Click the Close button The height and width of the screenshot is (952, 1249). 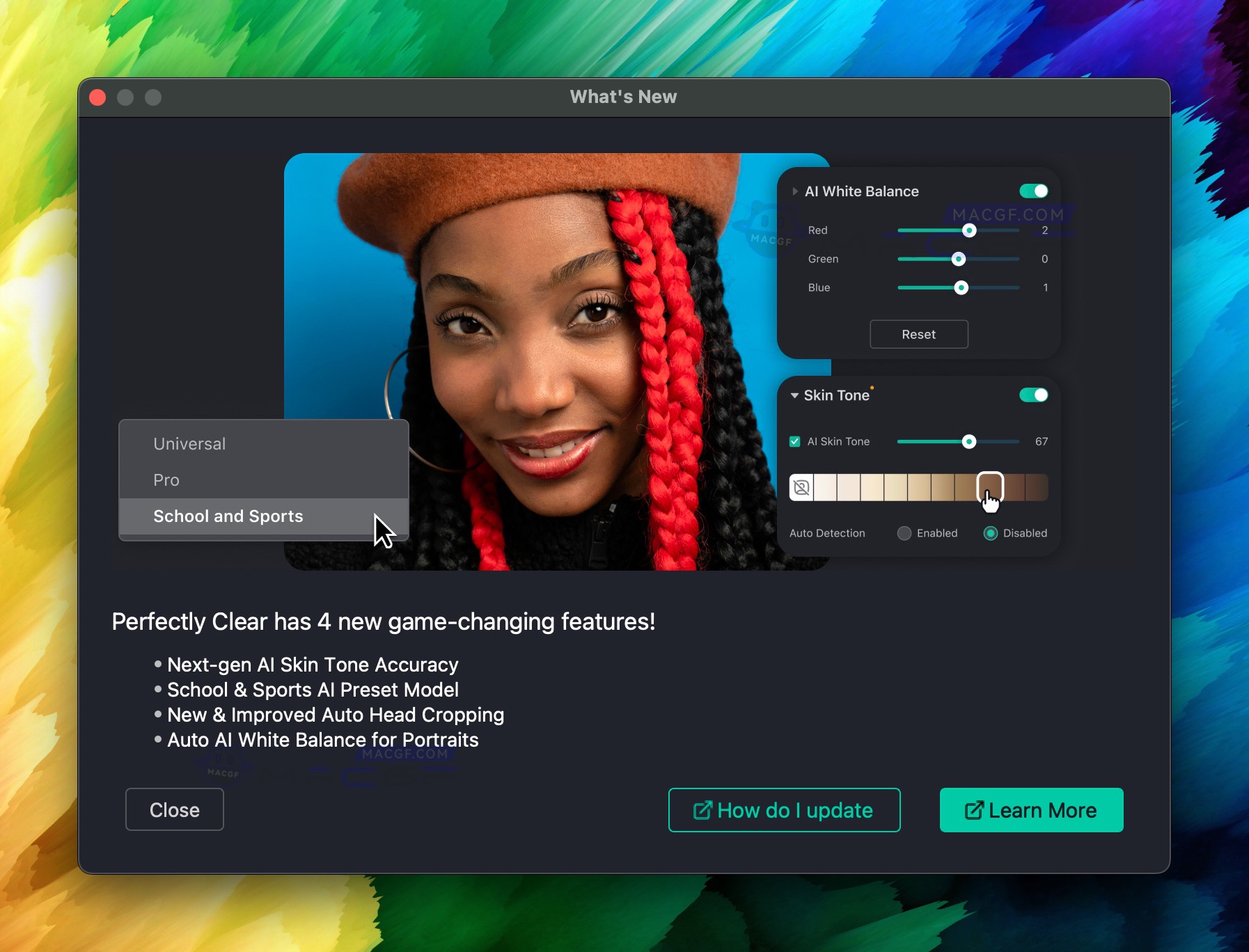click(174, 809)
